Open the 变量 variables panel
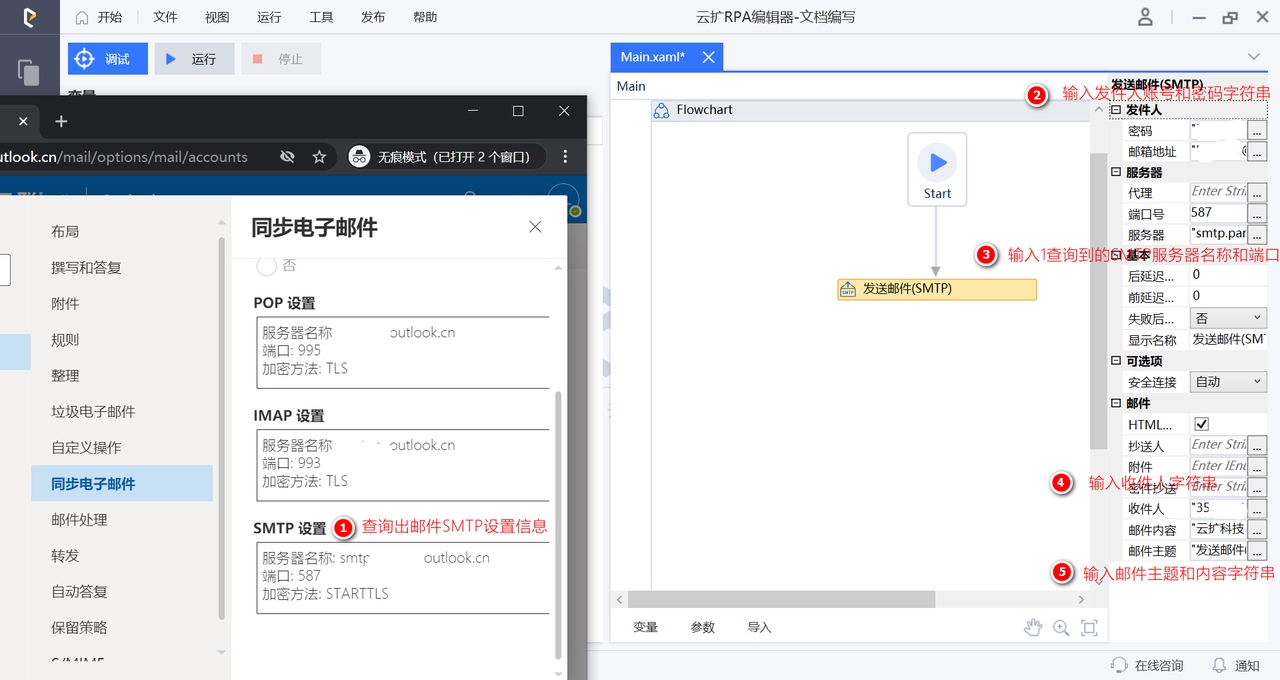 click(646, 627)
